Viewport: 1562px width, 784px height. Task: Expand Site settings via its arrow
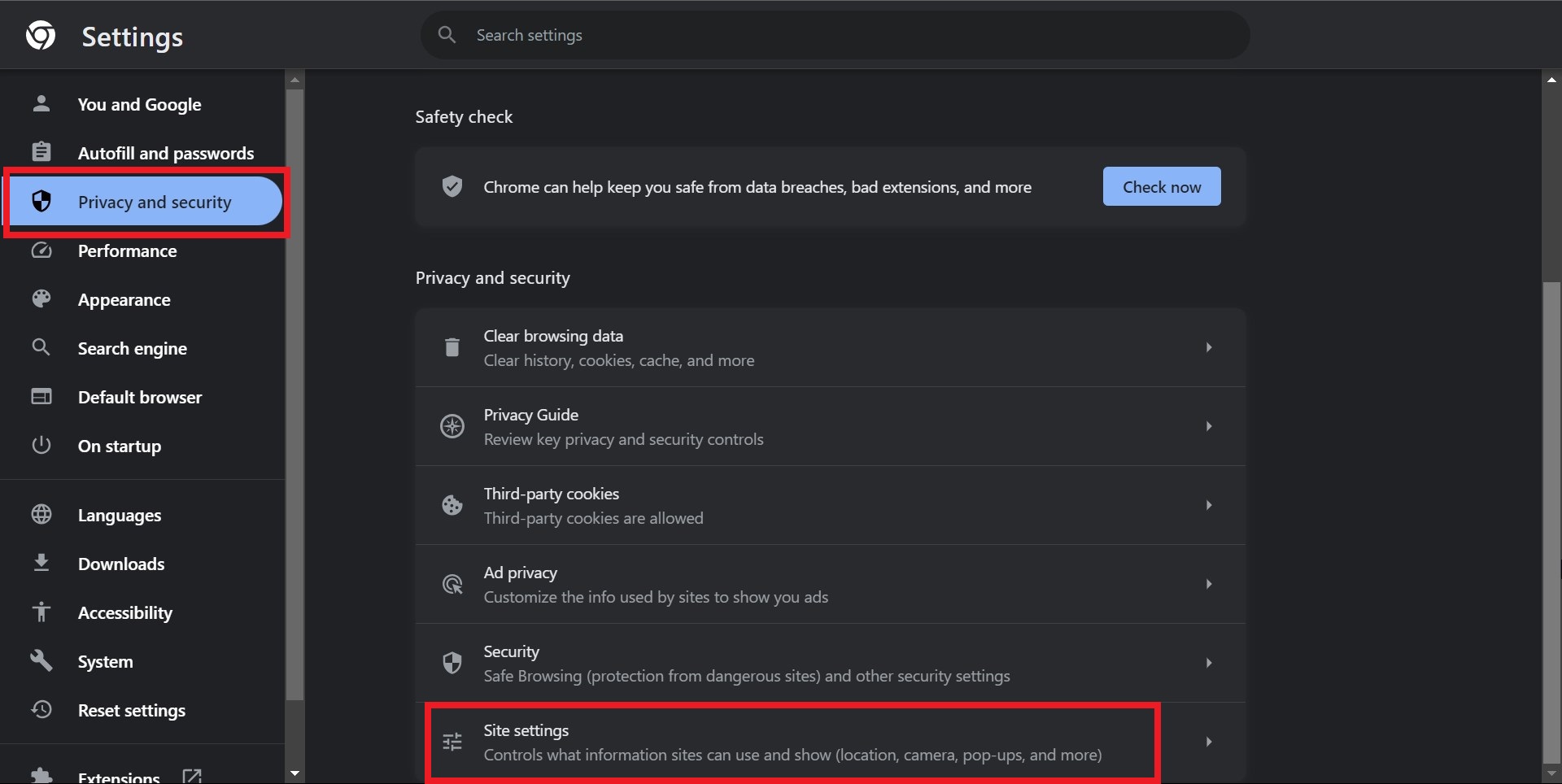[x=1209, y=742]
